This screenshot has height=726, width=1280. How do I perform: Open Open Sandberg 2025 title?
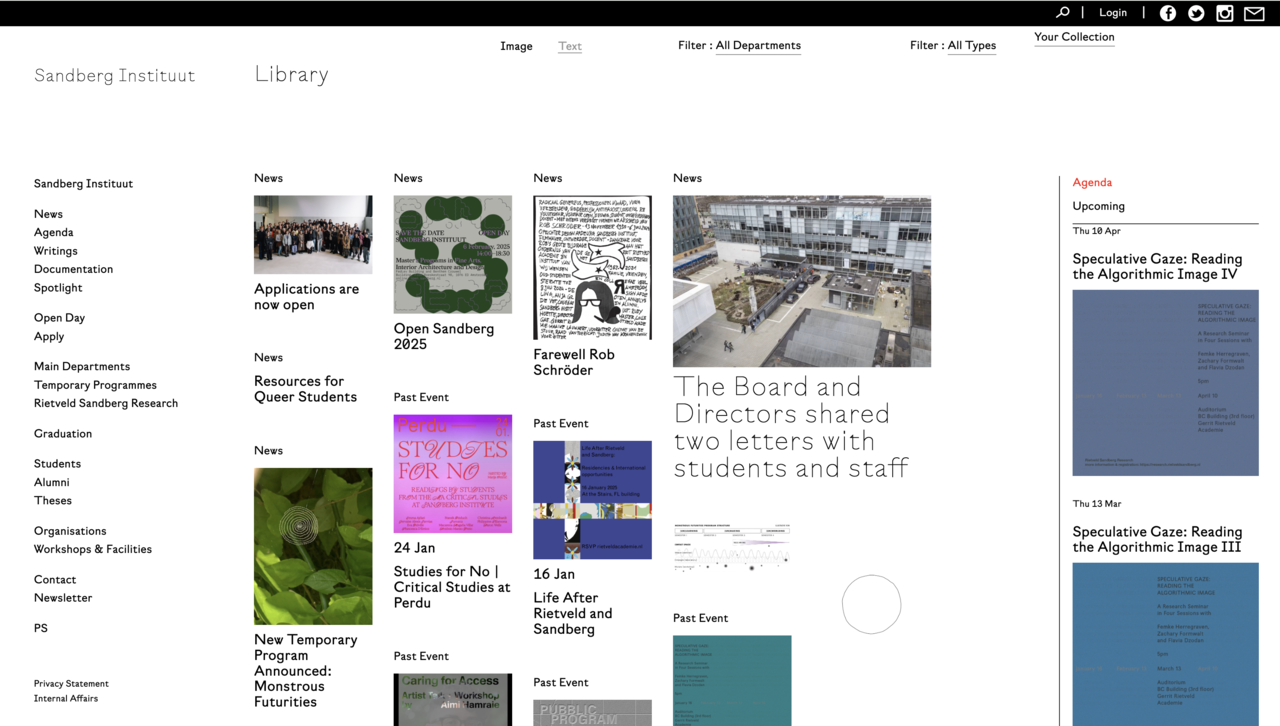(444, 336)
